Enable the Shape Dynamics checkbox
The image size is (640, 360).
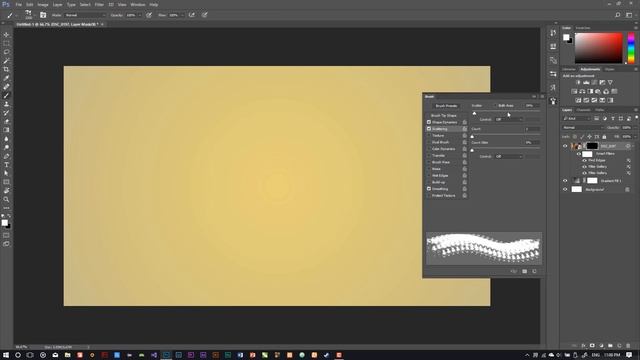(x=429, y=122)
